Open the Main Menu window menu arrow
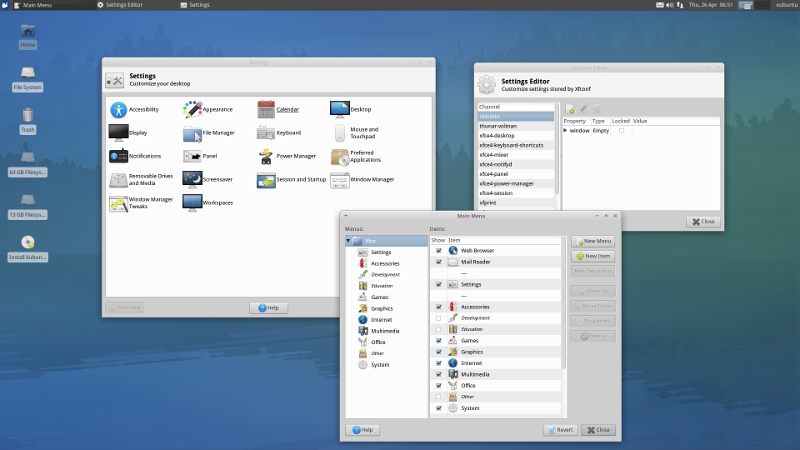This screenshot has height=450, width=800. tap(346, 216)
